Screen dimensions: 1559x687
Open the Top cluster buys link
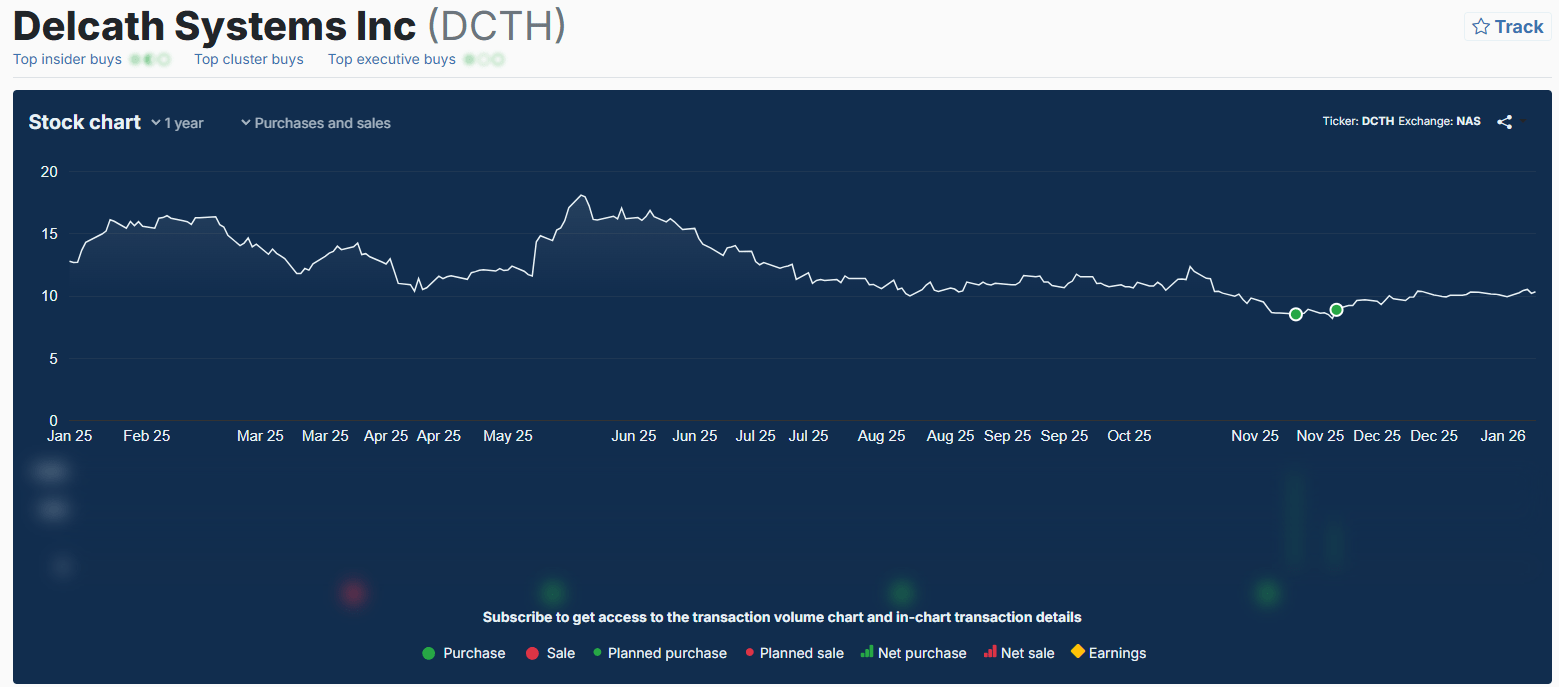pyautogui.click(x=249, y=59)
